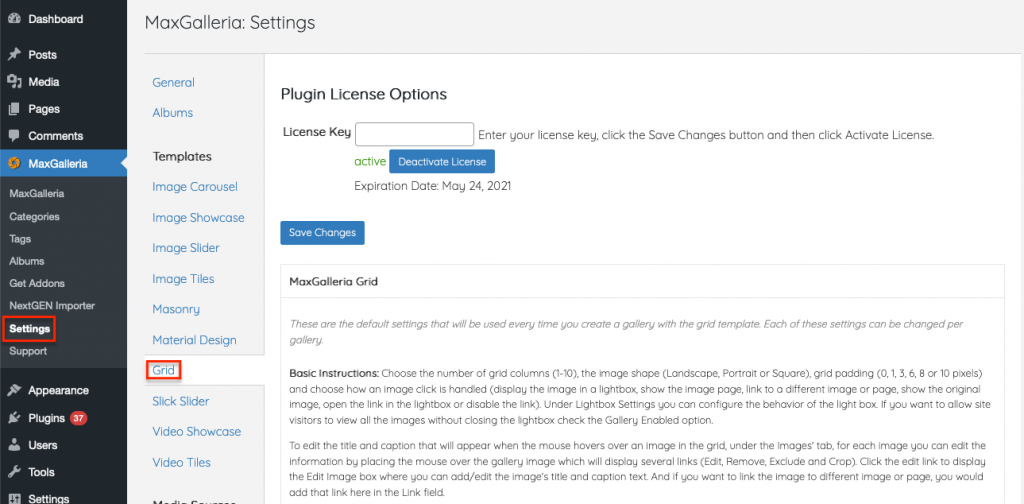Click the Tools wrench icon
Image resolution: width=1024 pixels, height=504 pixels.
14,472
